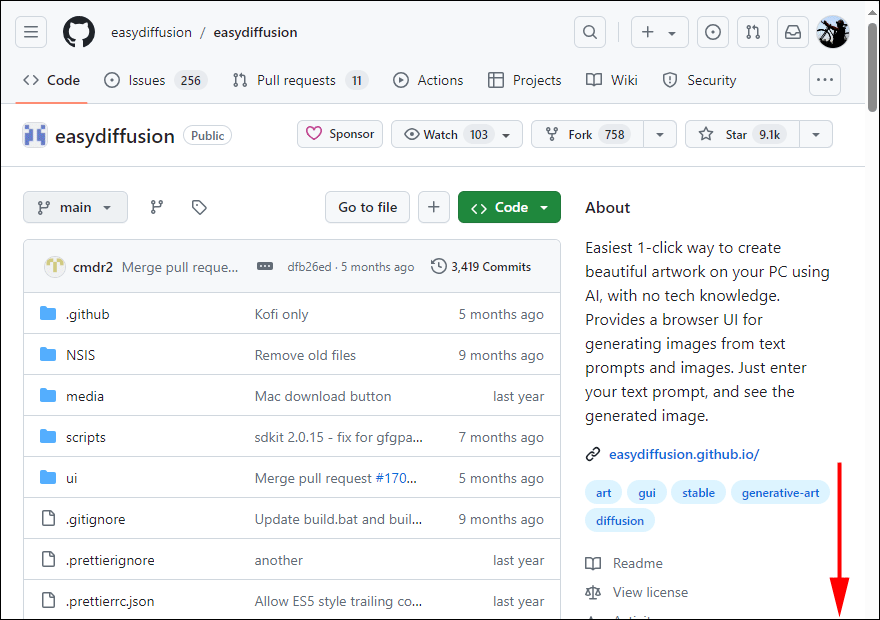Open 'Mac download button' commit message
The width and height of the screenshot is (880, 620).
323,396
